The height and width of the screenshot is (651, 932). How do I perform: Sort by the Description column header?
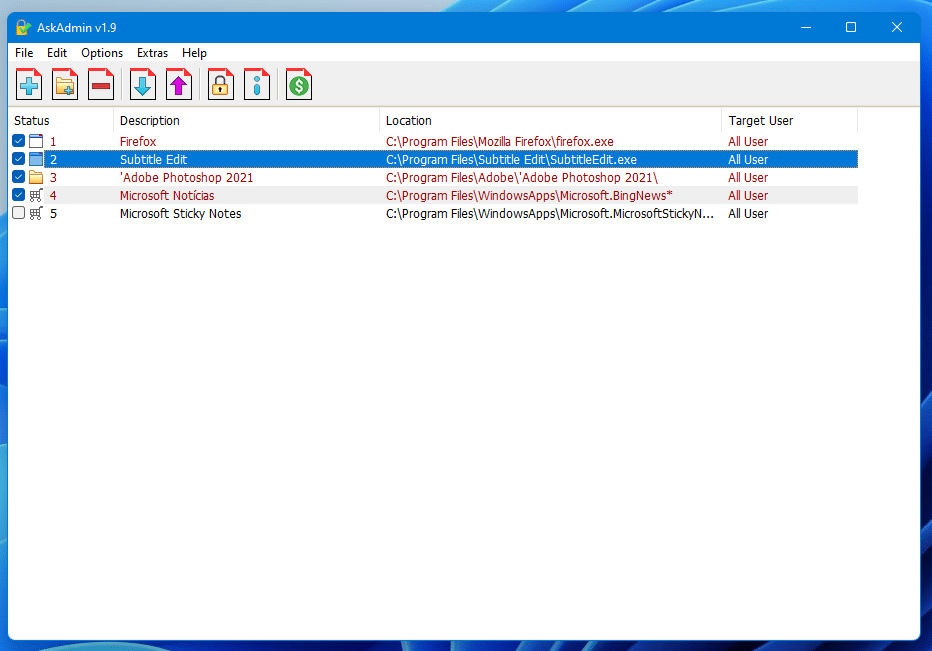tap(246, 121)
